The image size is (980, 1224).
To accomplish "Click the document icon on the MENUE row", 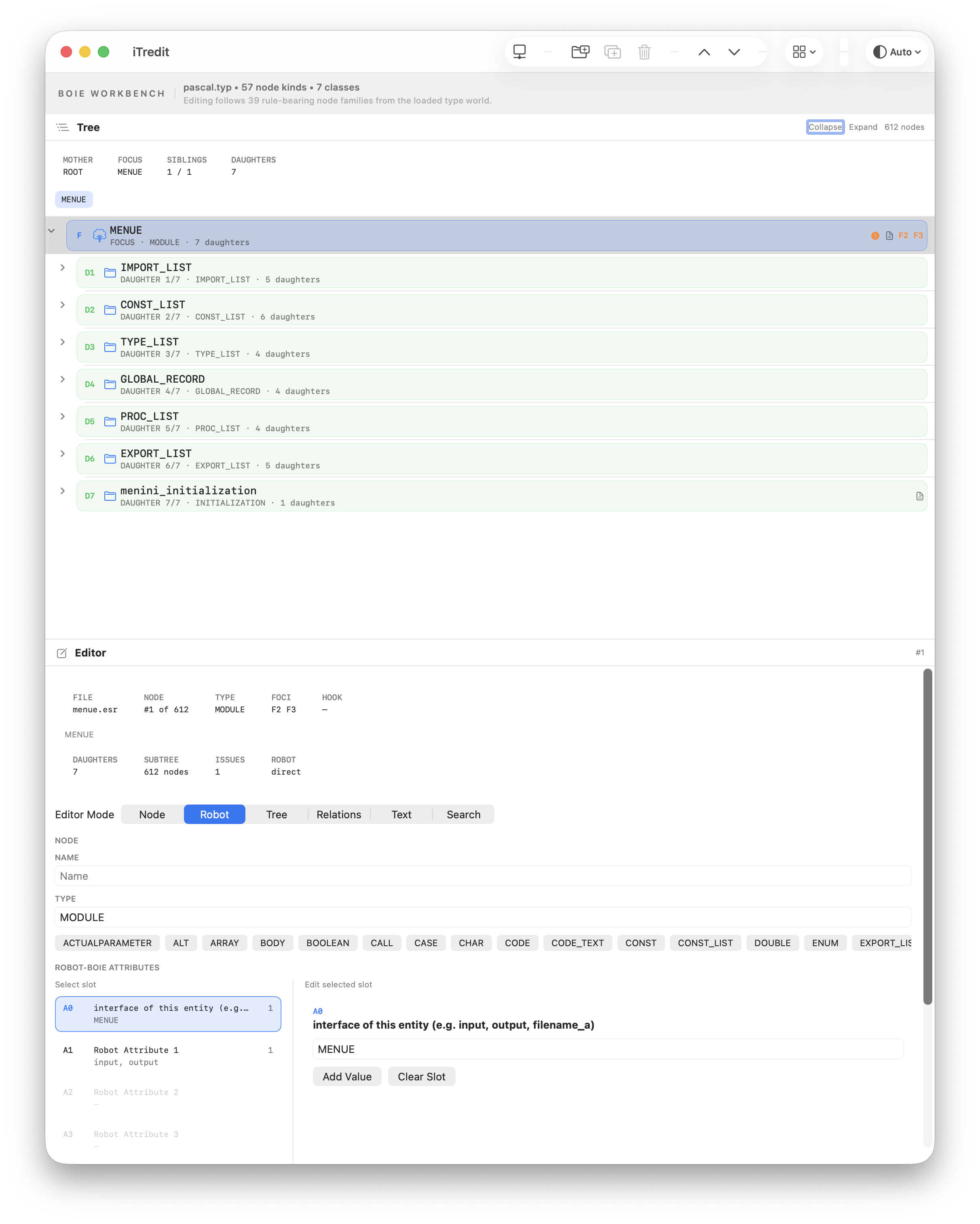I will coord(889,235).
